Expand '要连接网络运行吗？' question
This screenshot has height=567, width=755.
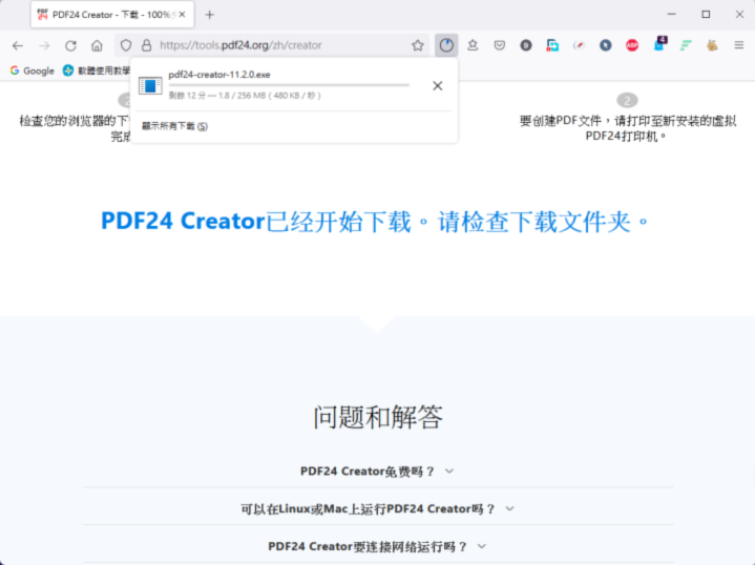click(x=377, y=546)
